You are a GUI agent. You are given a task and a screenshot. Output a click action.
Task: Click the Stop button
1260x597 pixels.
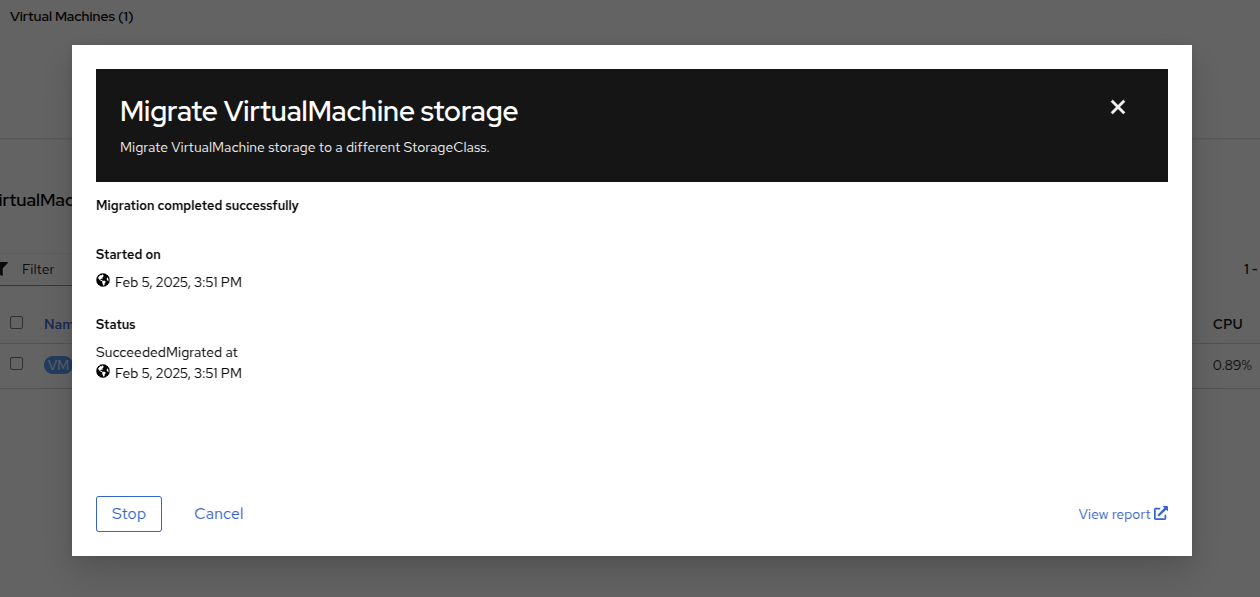129,514
